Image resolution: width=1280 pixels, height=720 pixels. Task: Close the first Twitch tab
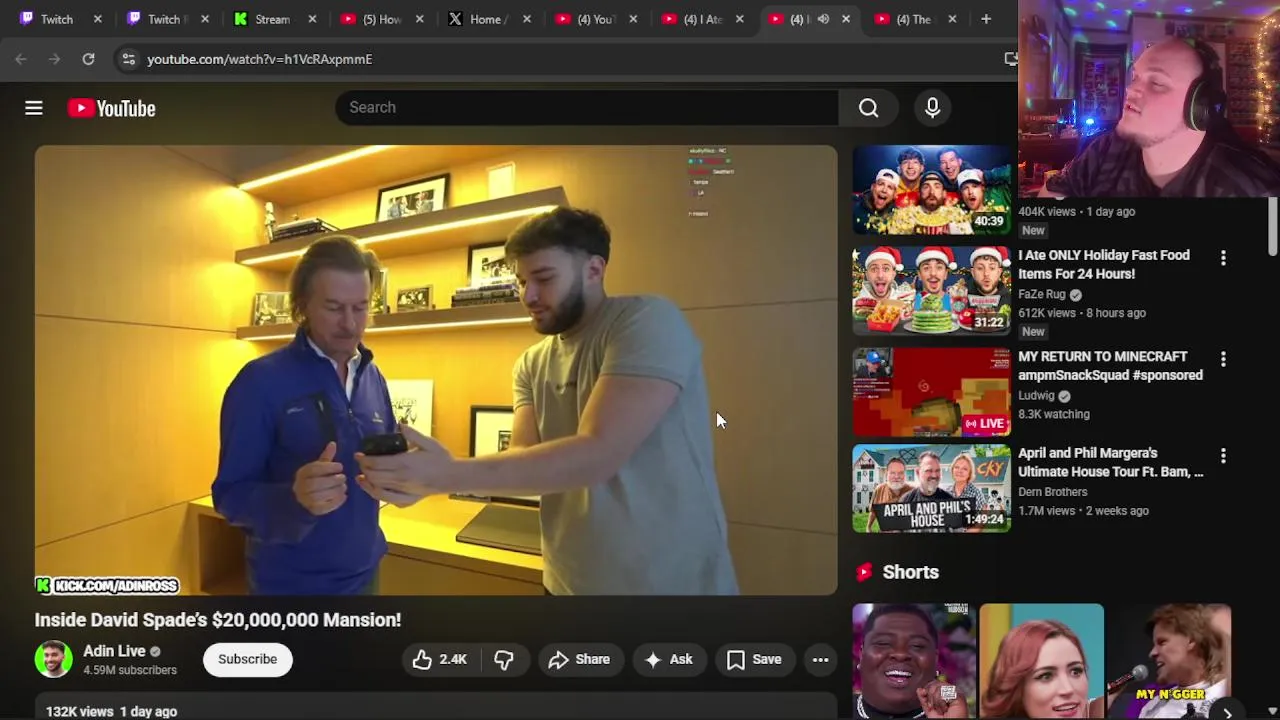(98, 19)
